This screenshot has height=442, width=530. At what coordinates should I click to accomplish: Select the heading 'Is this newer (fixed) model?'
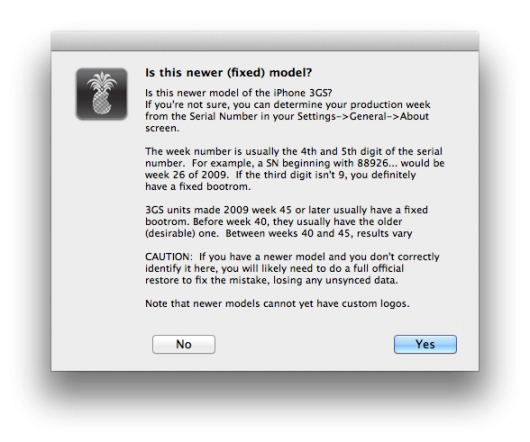coord(228,73)
